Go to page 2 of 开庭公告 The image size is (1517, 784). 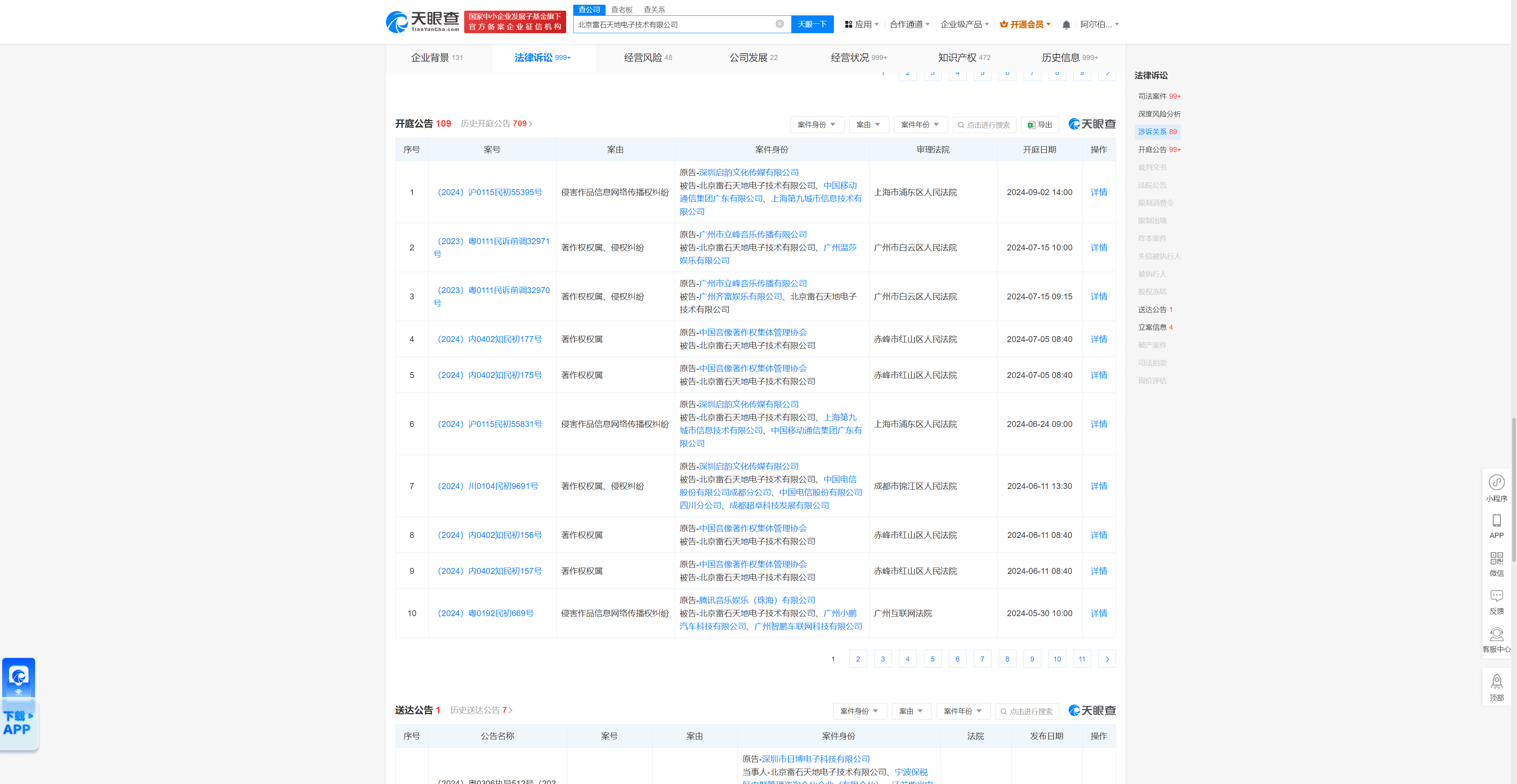tap(857, 659)
